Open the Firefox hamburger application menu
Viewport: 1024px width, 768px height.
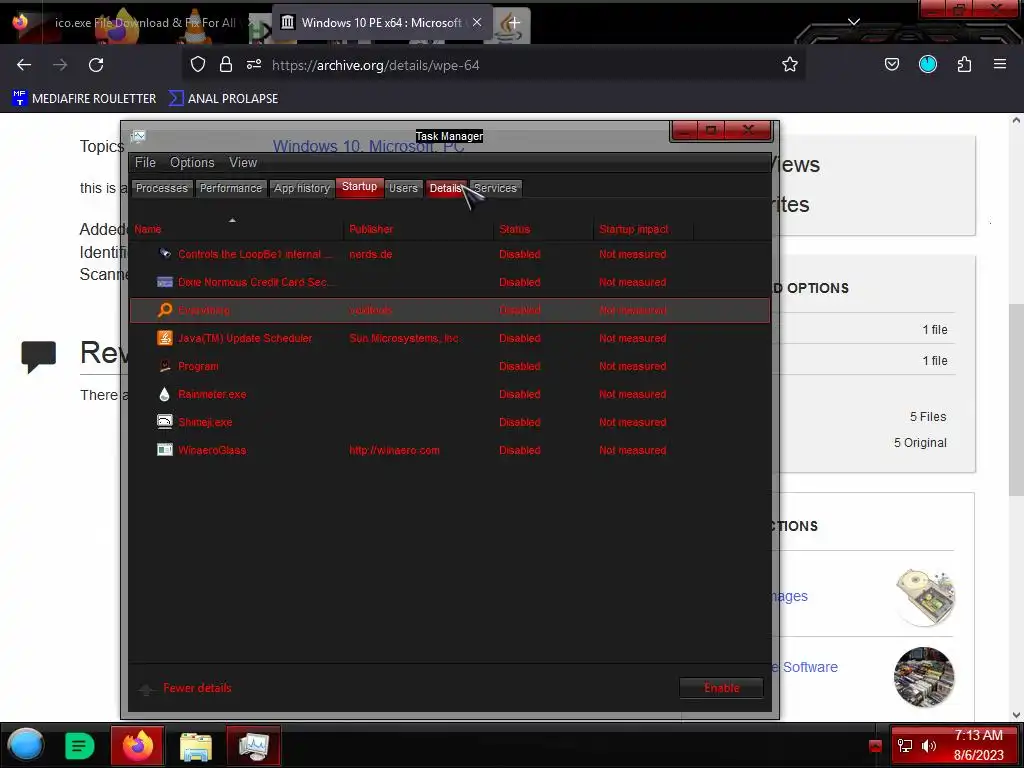[1000, 65]
